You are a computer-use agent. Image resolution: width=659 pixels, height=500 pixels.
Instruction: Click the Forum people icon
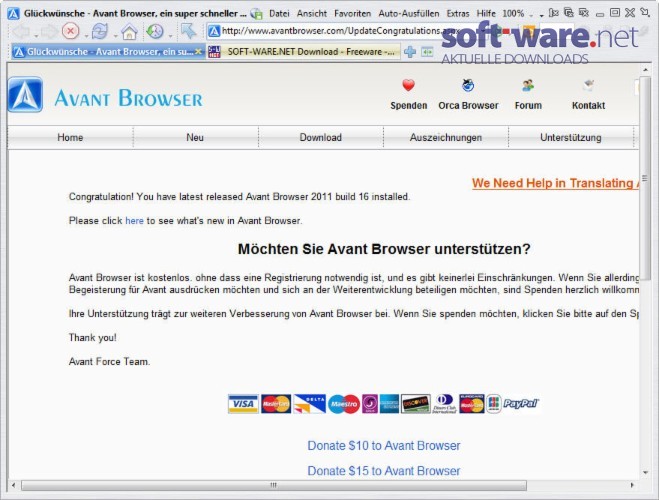pyautogui.click(x=528, y=85)
